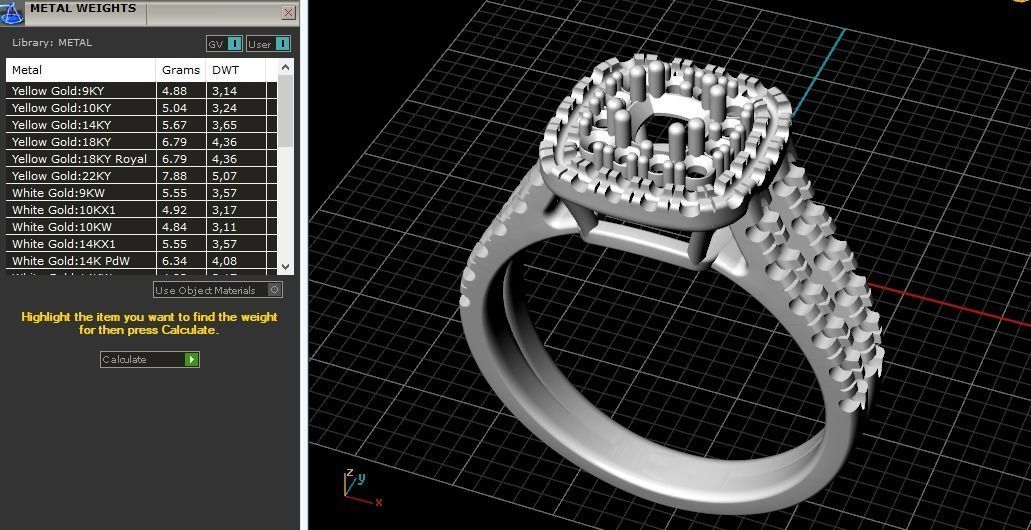Click the 5,07 DWT value
This screenshot has height=530, width=1031.
[224, 176]
